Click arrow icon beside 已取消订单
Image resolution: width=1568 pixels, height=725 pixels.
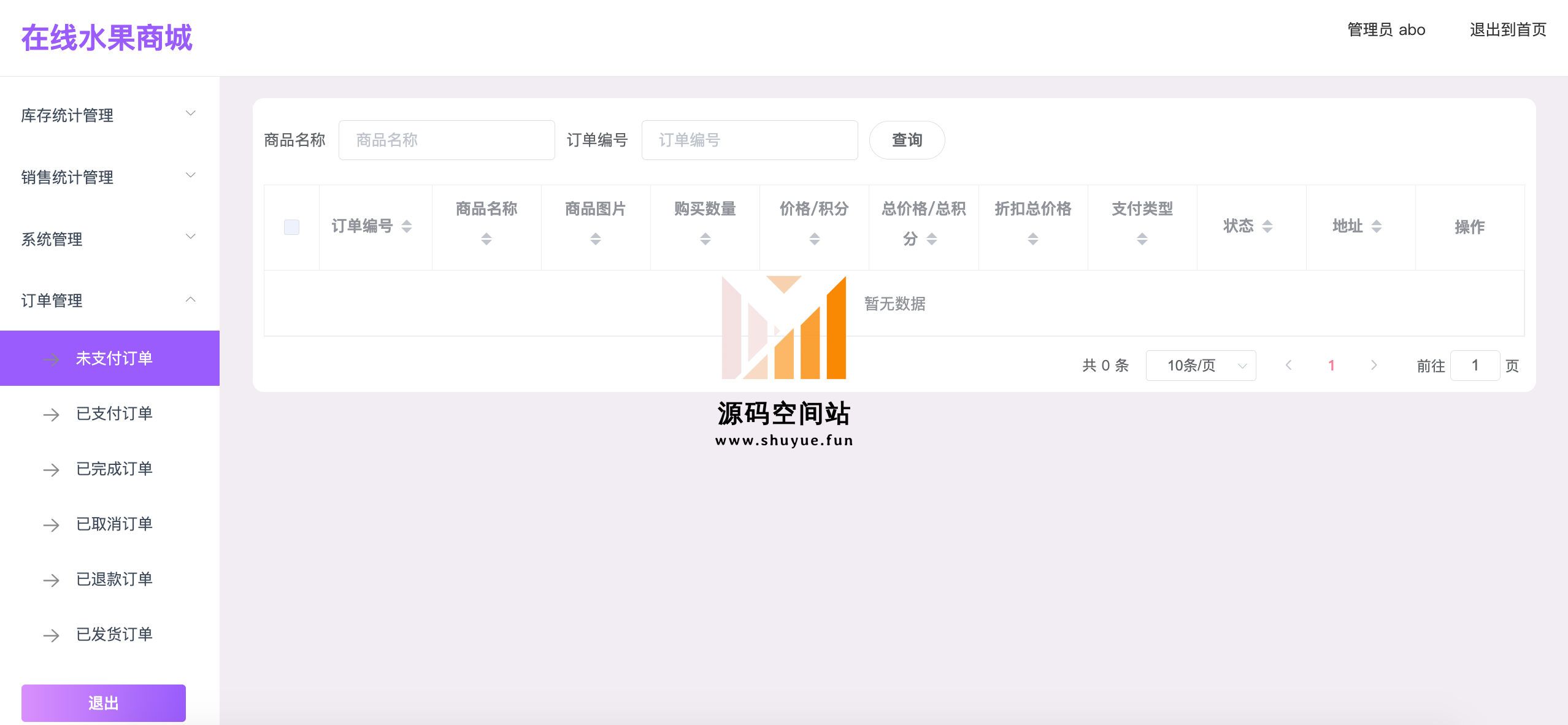(52, 525)
